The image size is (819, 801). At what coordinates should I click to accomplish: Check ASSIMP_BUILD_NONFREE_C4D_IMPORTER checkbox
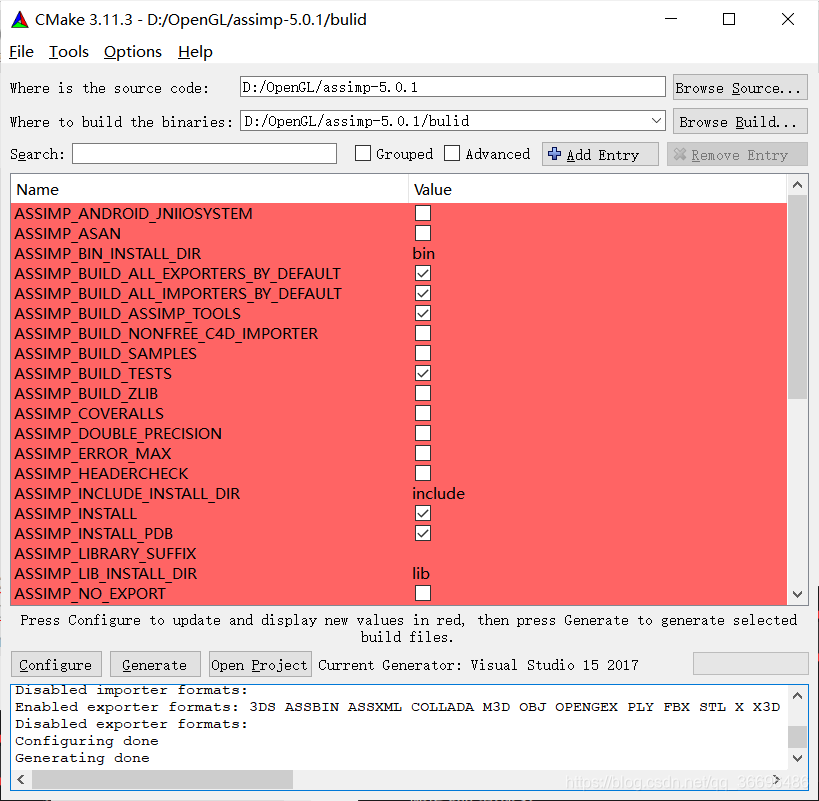[423, 333]
